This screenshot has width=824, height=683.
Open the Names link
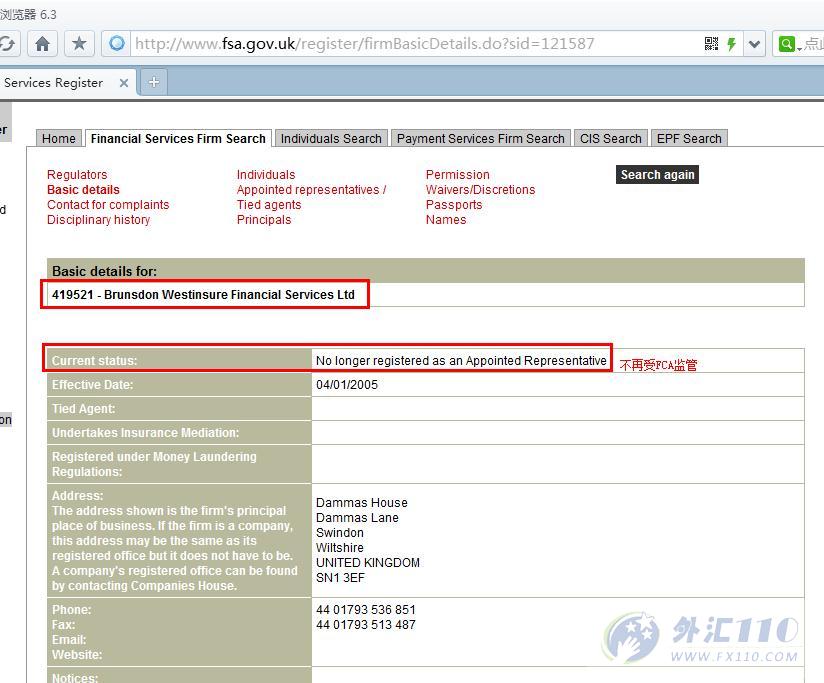point(446,220)
